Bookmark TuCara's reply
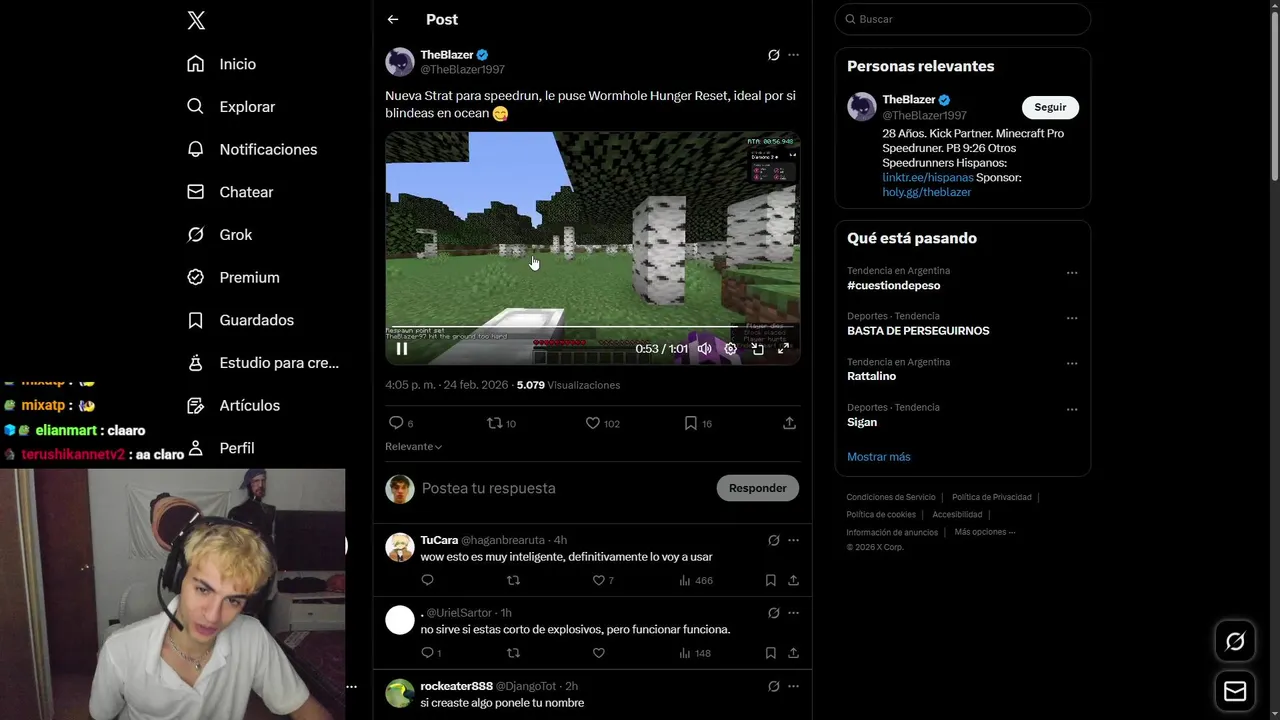 click(770, 580)
